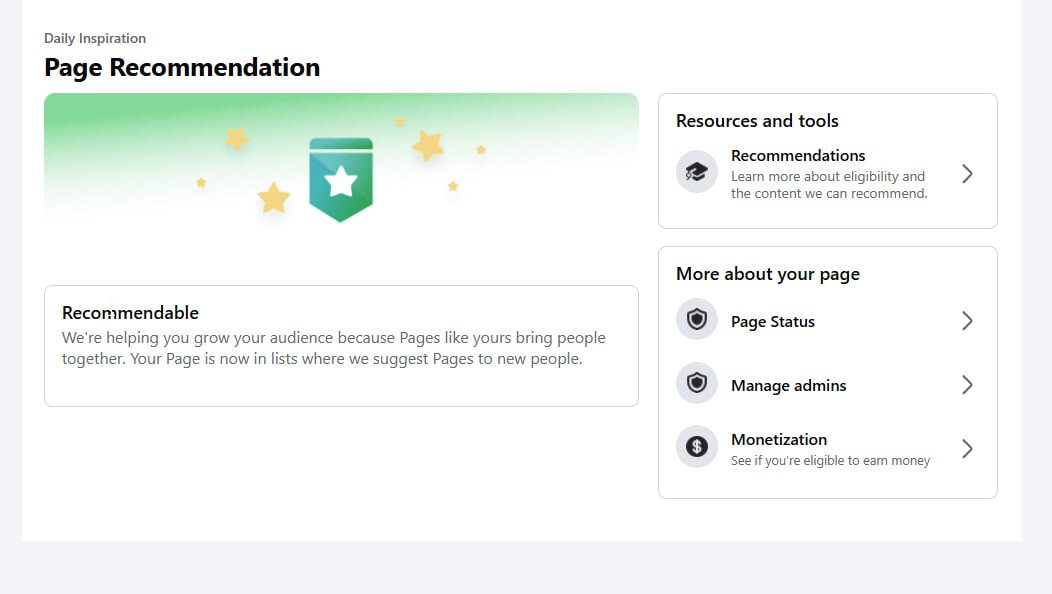Image resolution: width=1052 pixels, height=594 pixels.
Task: Click the Manage admins shield icon
Action: [x=696, y=383]
